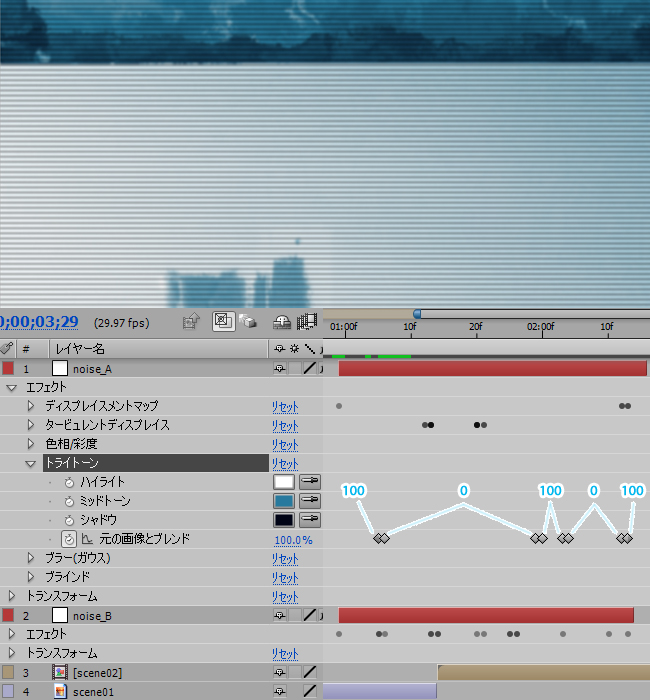Expand the ディスプレイスメントマップ effect
The height and width of the screenshot is (700, 650).
31,406
